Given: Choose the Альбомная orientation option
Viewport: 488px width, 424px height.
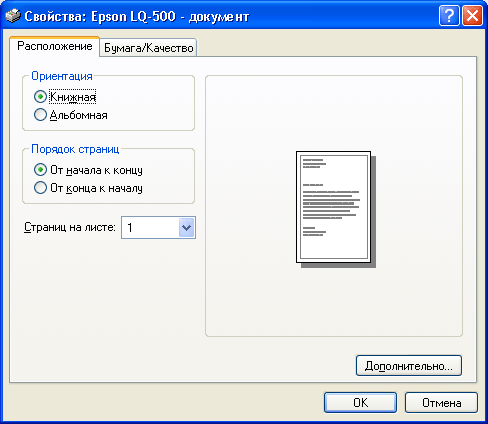Looking at the screenshot, I should click(40, 115).
